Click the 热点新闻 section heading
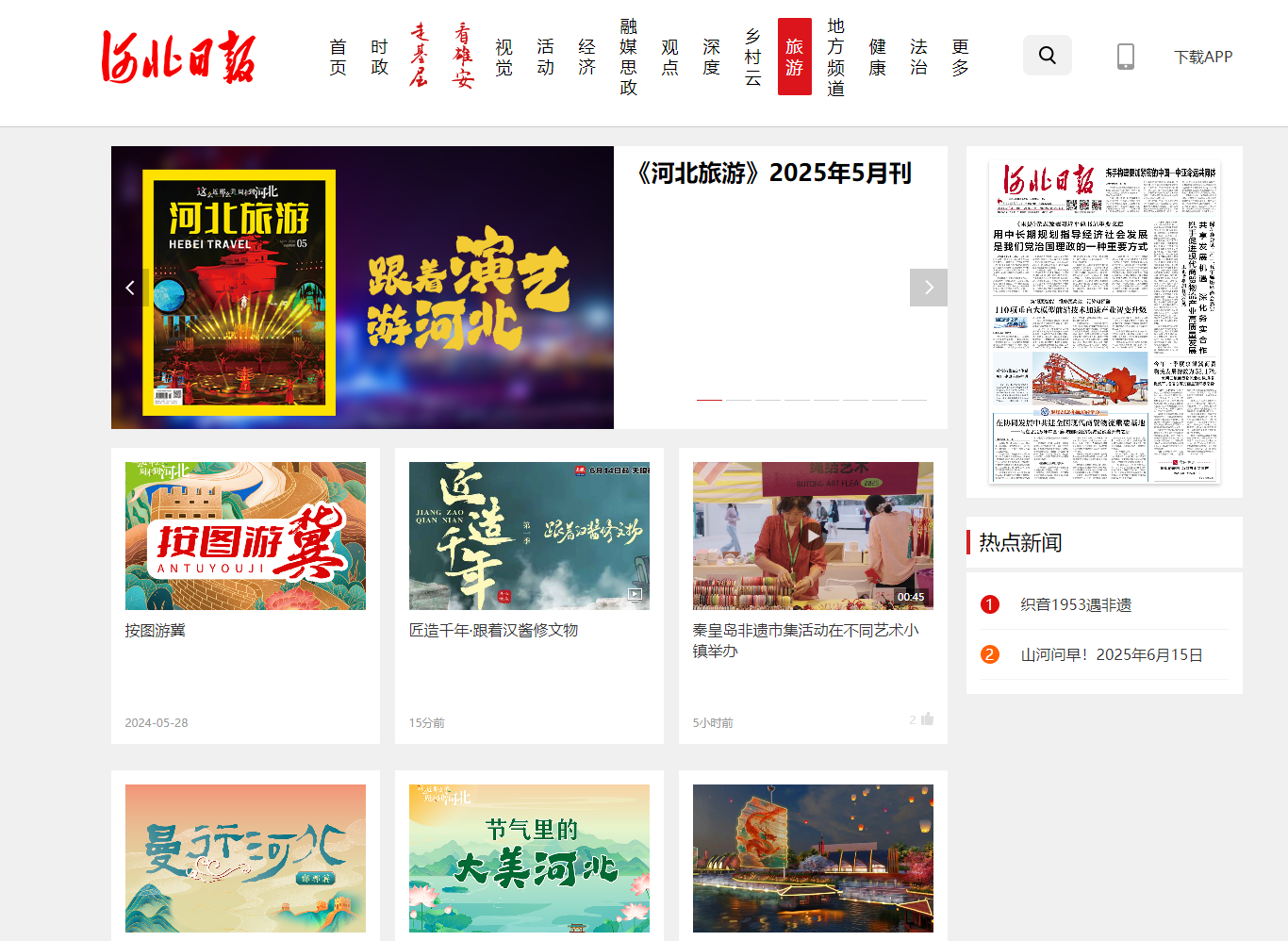Viewport: 1288px width, 941px height. 1020,542
